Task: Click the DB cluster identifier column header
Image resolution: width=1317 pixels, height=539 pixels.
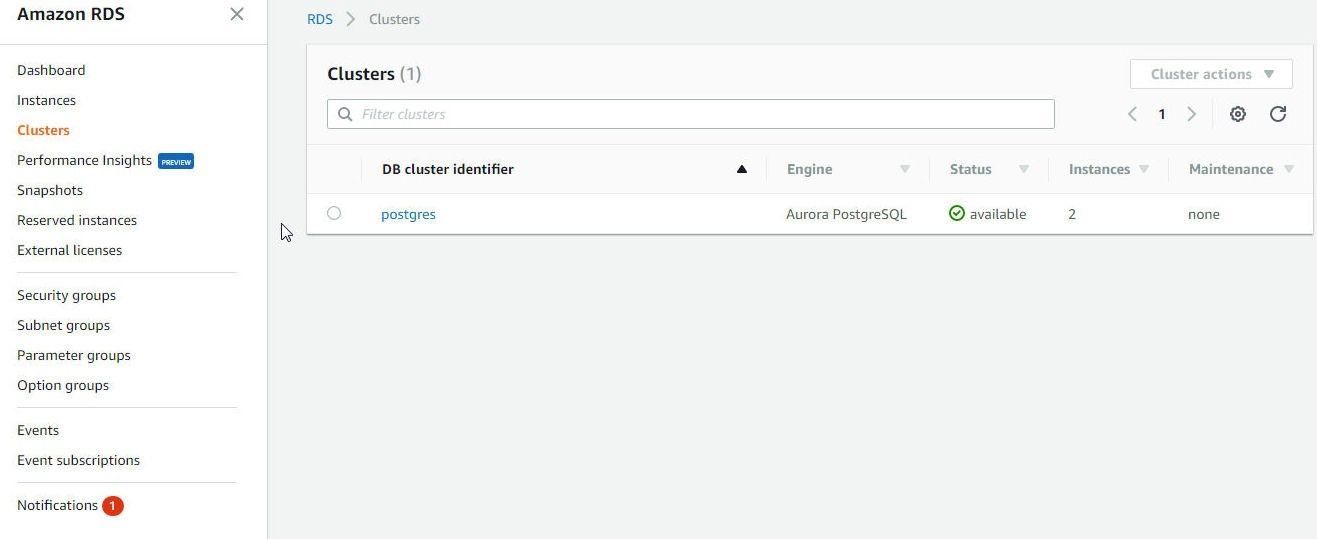Action: click(448, 169)
